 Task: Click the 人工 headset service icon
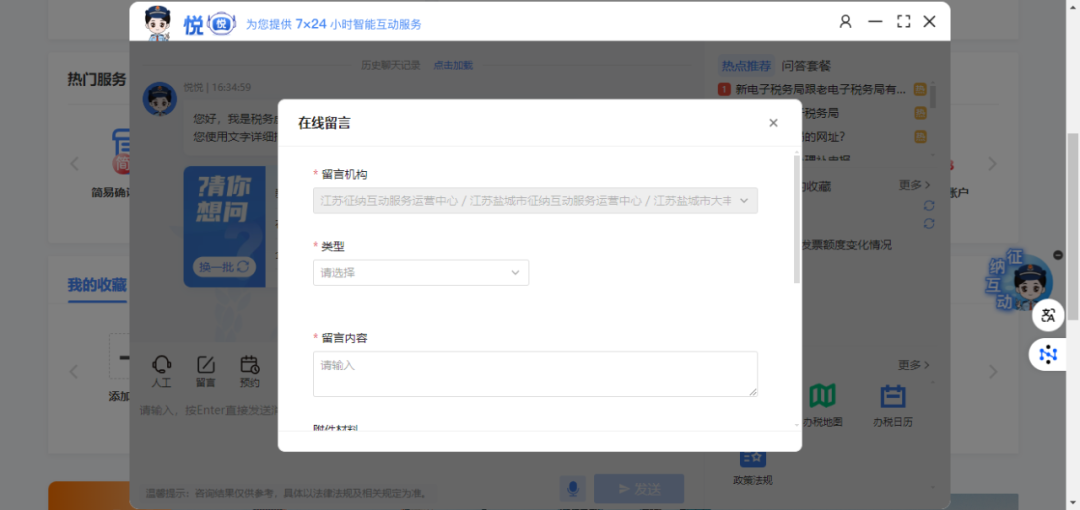pyautogui.click(x=161, y=369)
